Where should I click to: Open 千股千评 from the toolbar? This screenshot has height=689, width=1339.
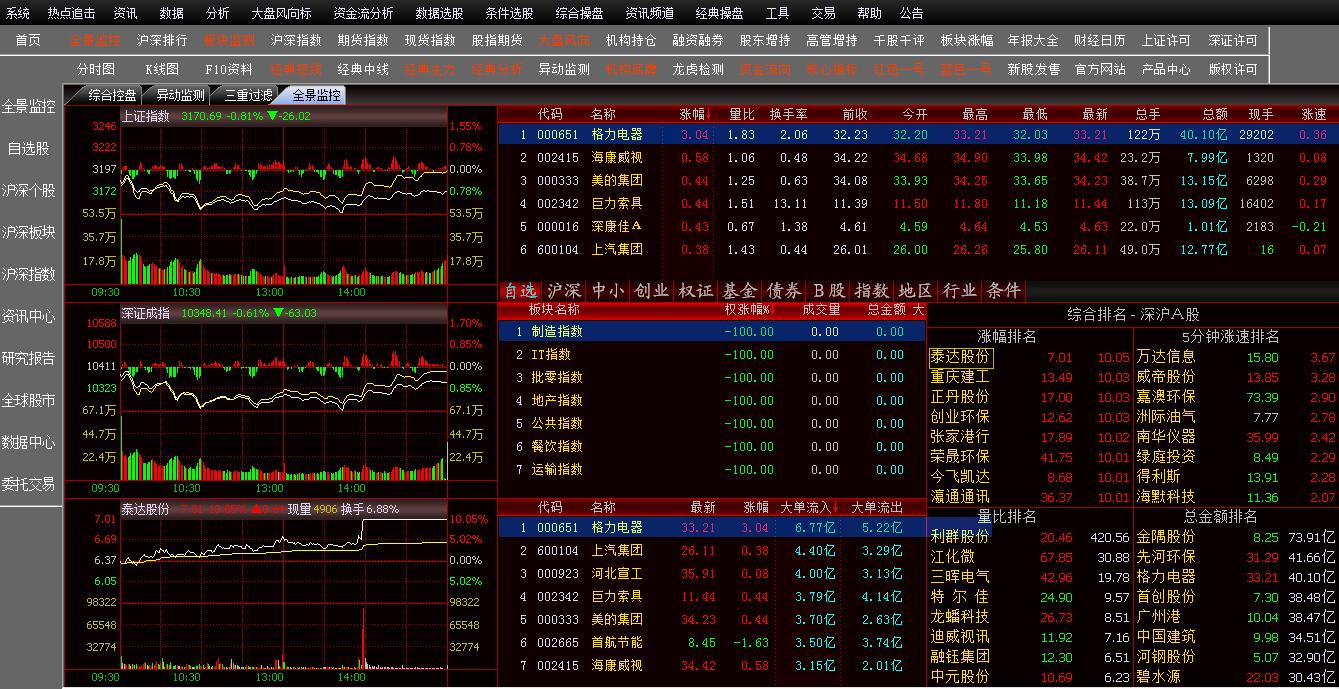(899, 40)
